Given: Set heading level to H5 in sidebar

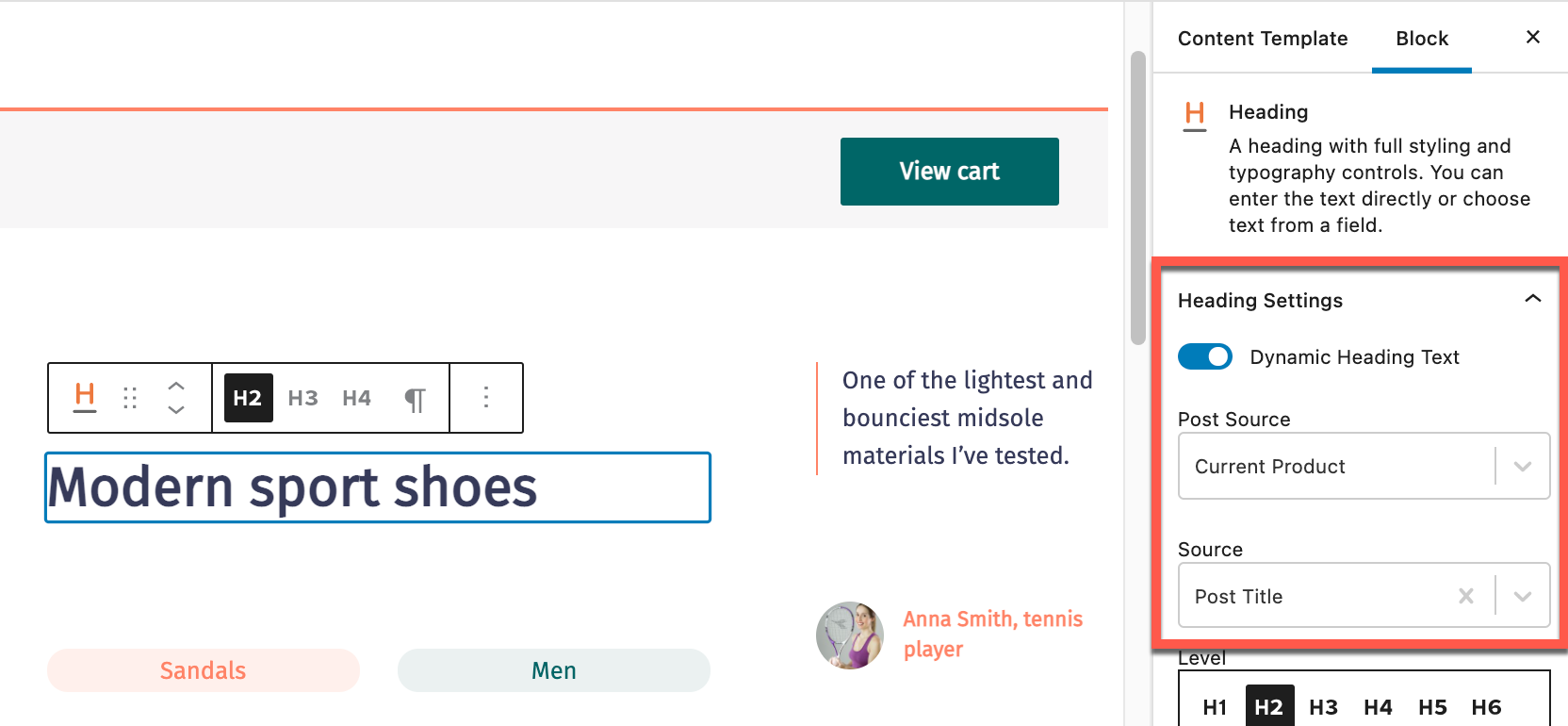Looking at the screenshot, I should [x=1432, y=707].
